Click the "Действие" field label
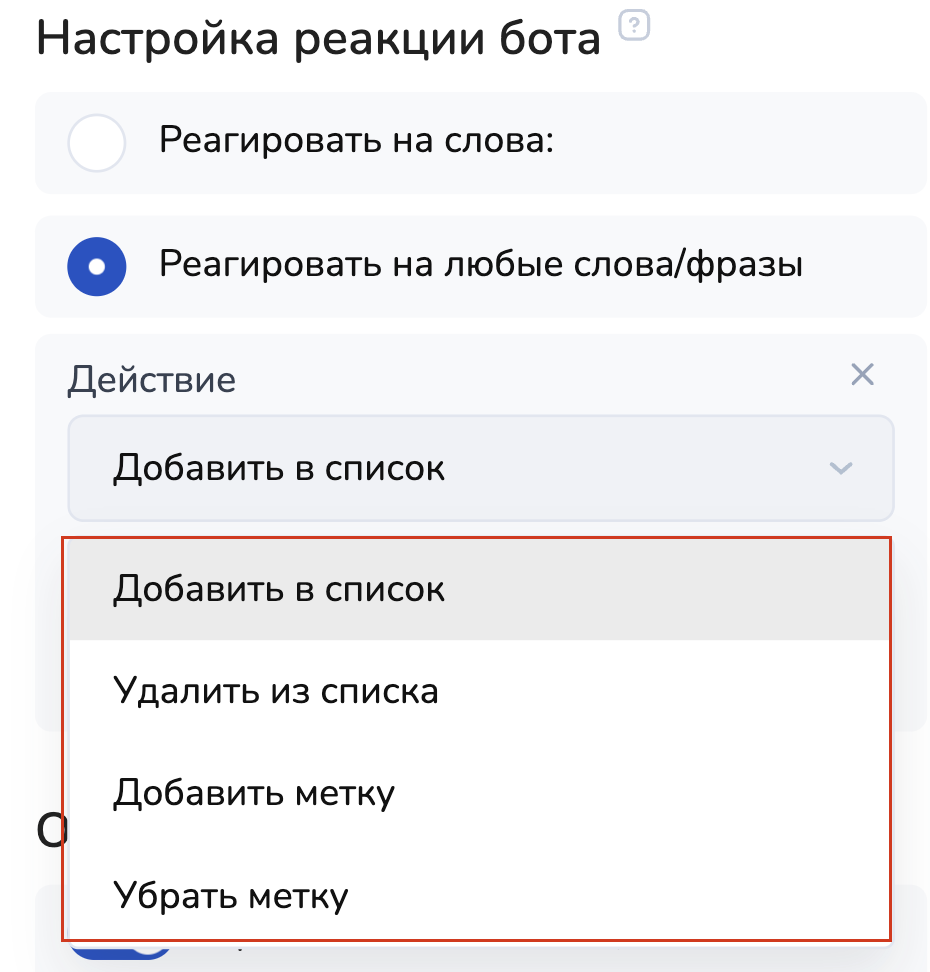 [152, 380]
